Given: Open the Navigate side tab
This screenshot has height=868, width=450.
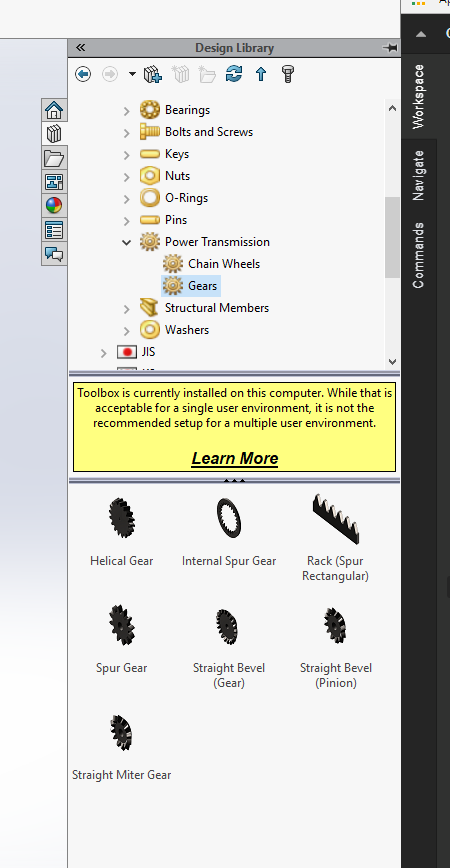Looking at the screenshot, I should 419,175.
